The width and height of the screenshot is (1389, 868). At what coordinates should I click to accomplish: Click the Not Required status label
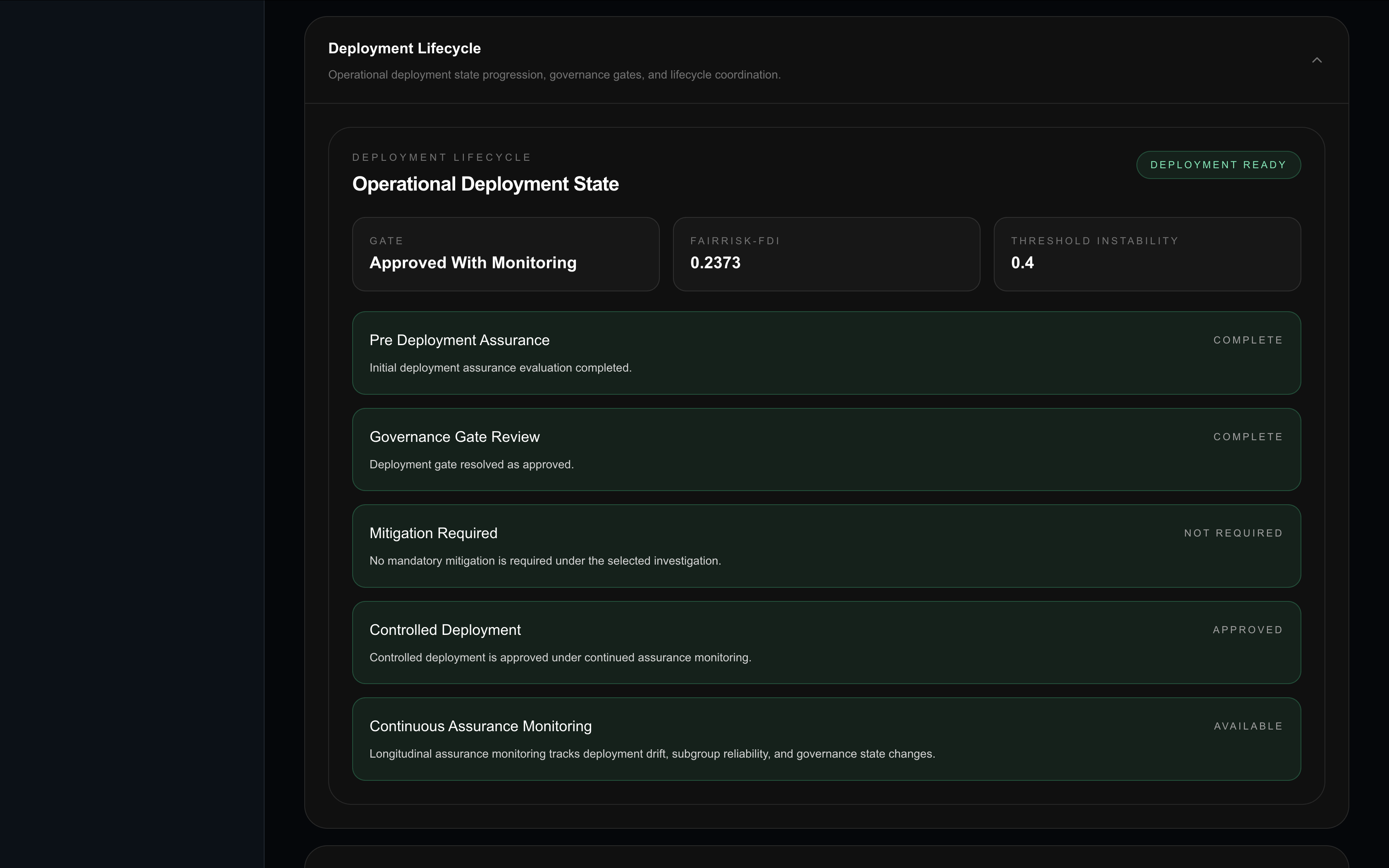(1233, 533)
